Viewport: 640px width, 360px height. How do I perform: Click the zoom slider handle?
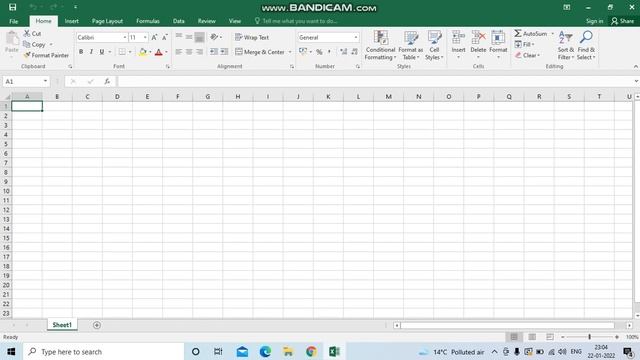click(589, 337)
